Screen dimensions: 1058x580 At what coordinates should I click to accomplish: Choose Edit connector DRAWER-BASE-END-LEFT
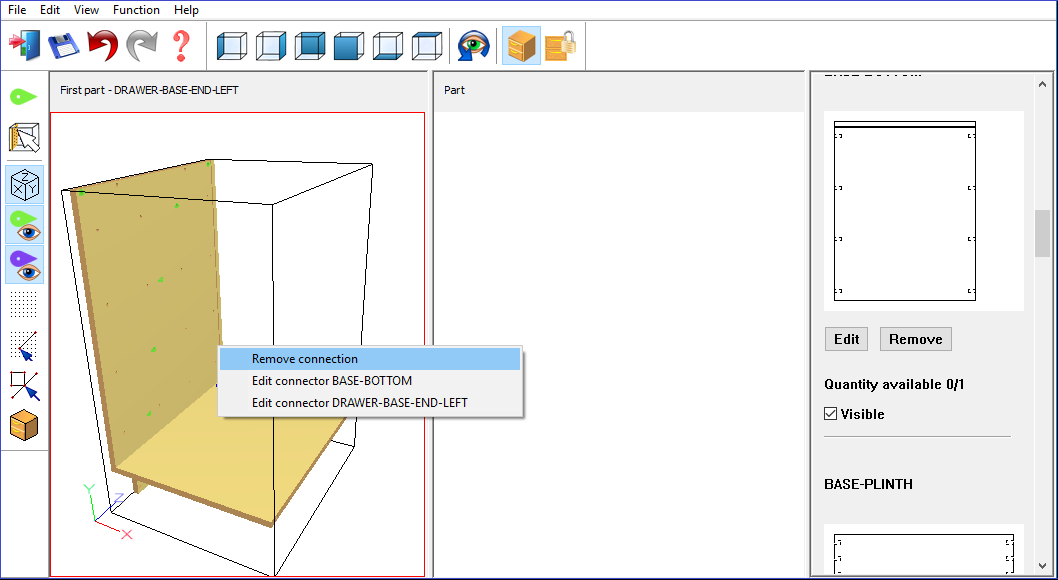370,403
